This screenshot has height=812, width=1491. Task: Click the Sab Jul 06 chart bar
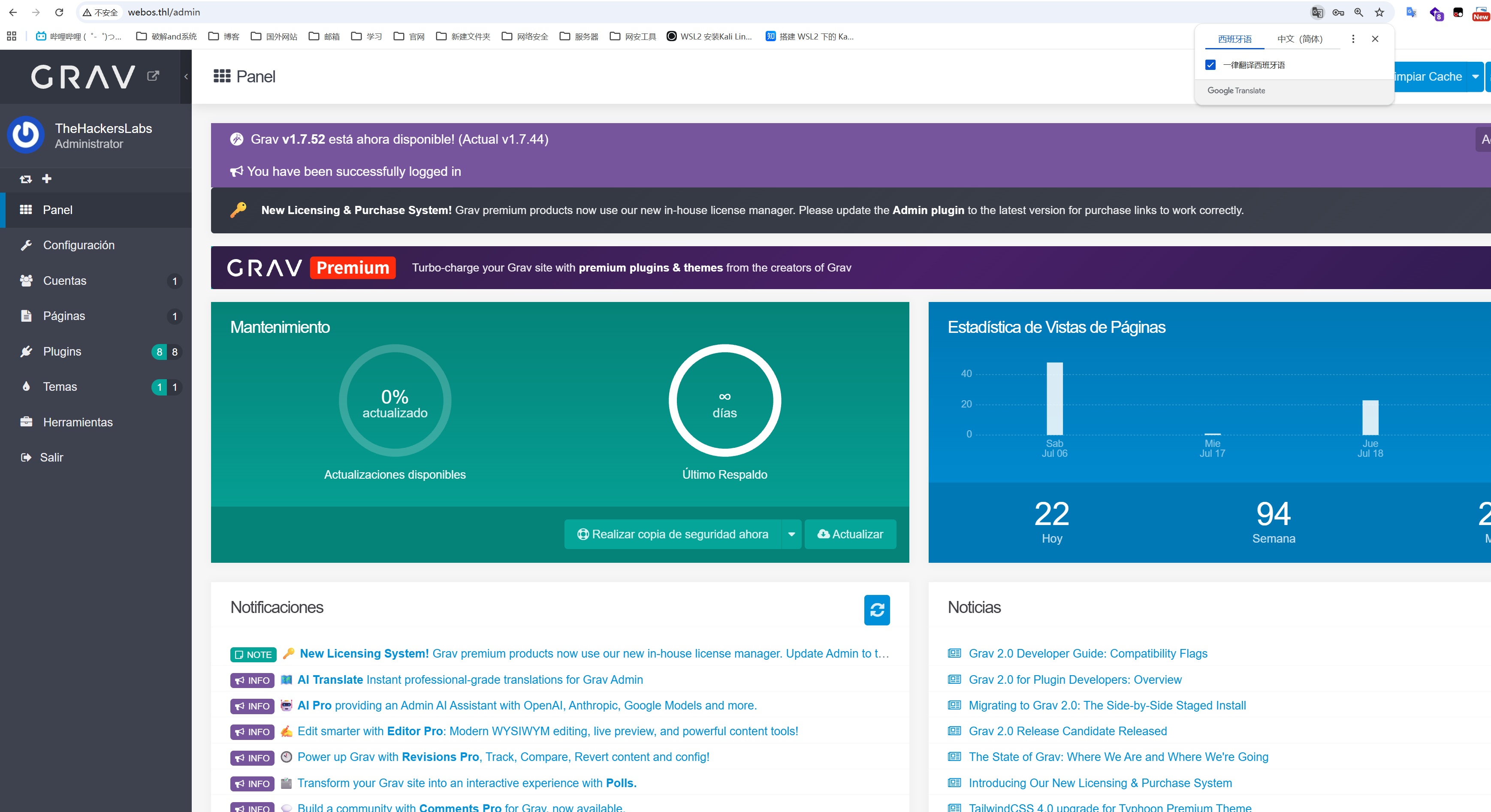pos(1055,398)
